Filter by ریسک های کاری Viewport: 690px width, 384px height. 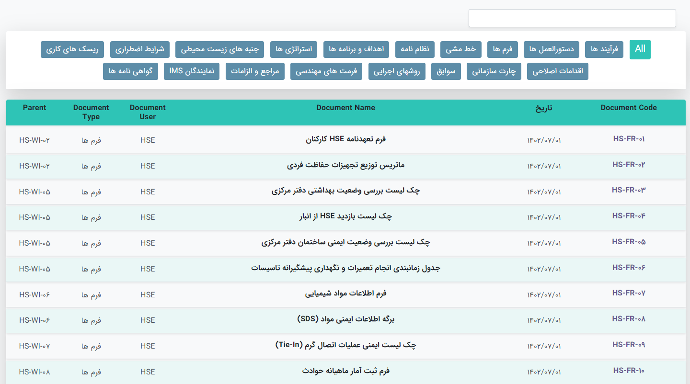[x=72, y=49]
